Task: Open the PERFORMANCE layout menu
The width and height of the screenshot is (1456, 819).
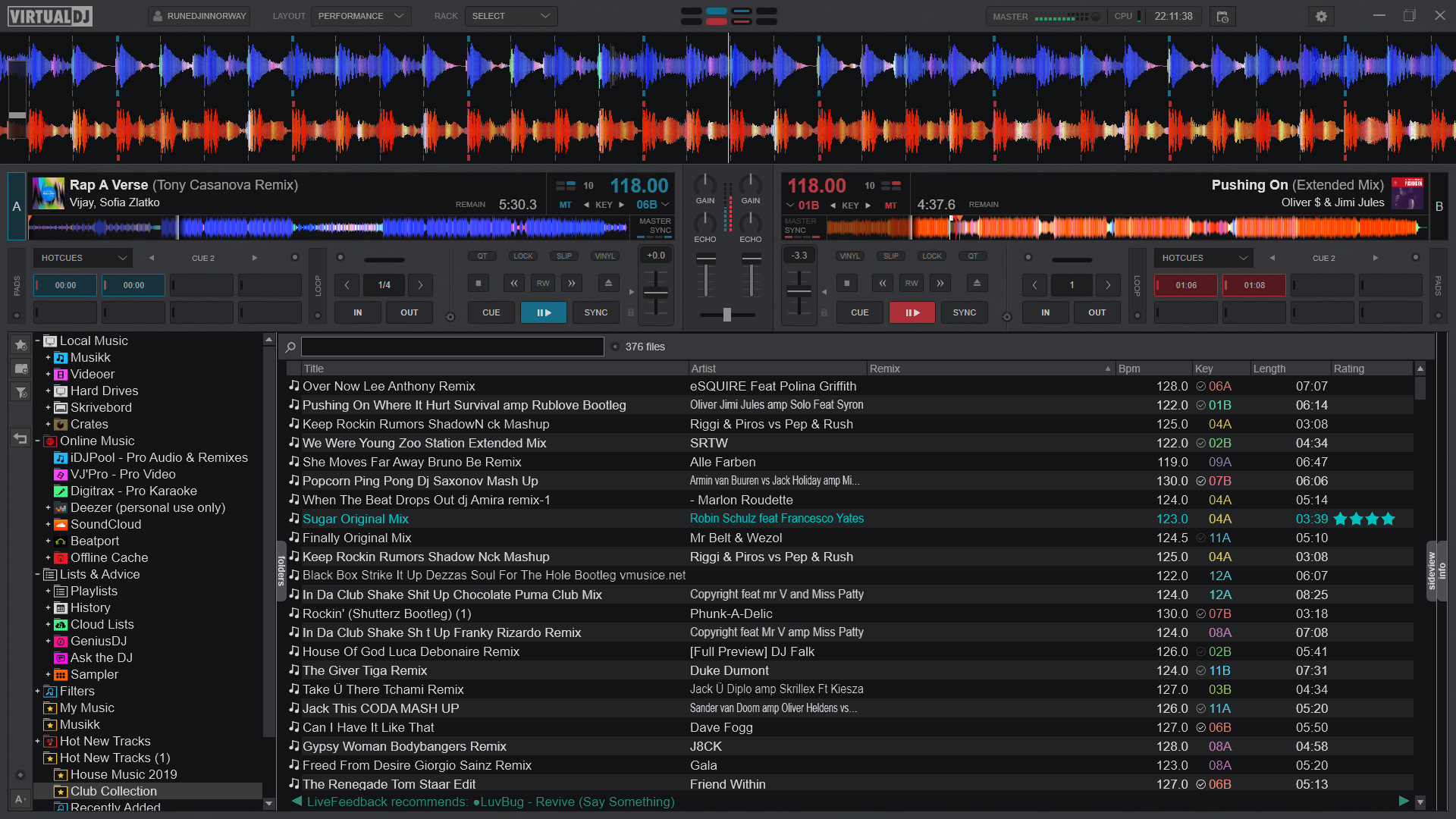Action: pyautogui.click(x=361, y=15)
